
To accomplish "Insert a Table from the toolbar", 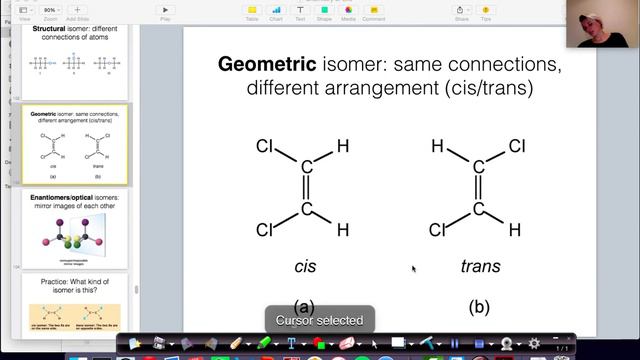I will (252, 10).
